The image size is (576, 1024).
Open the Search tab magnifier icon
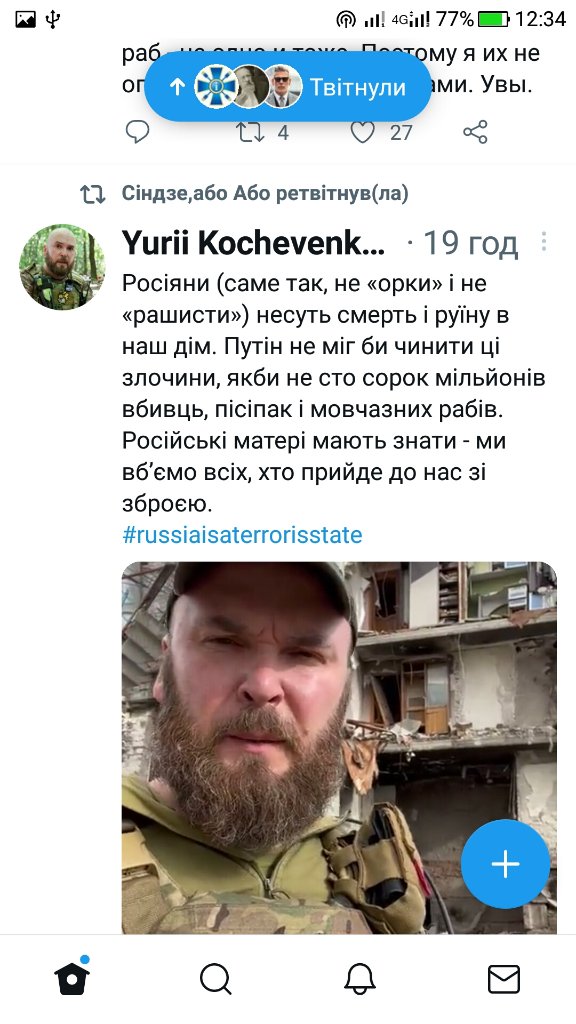click(x=216, y=980)
